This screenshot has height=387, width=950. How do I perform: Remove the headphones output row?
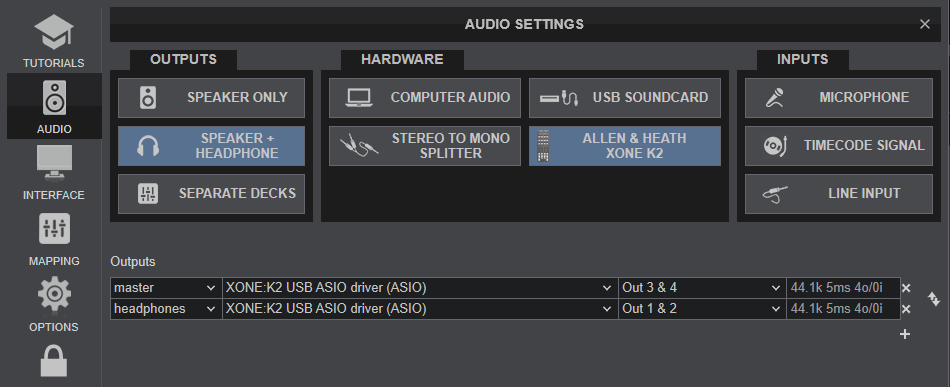(906, 309)
